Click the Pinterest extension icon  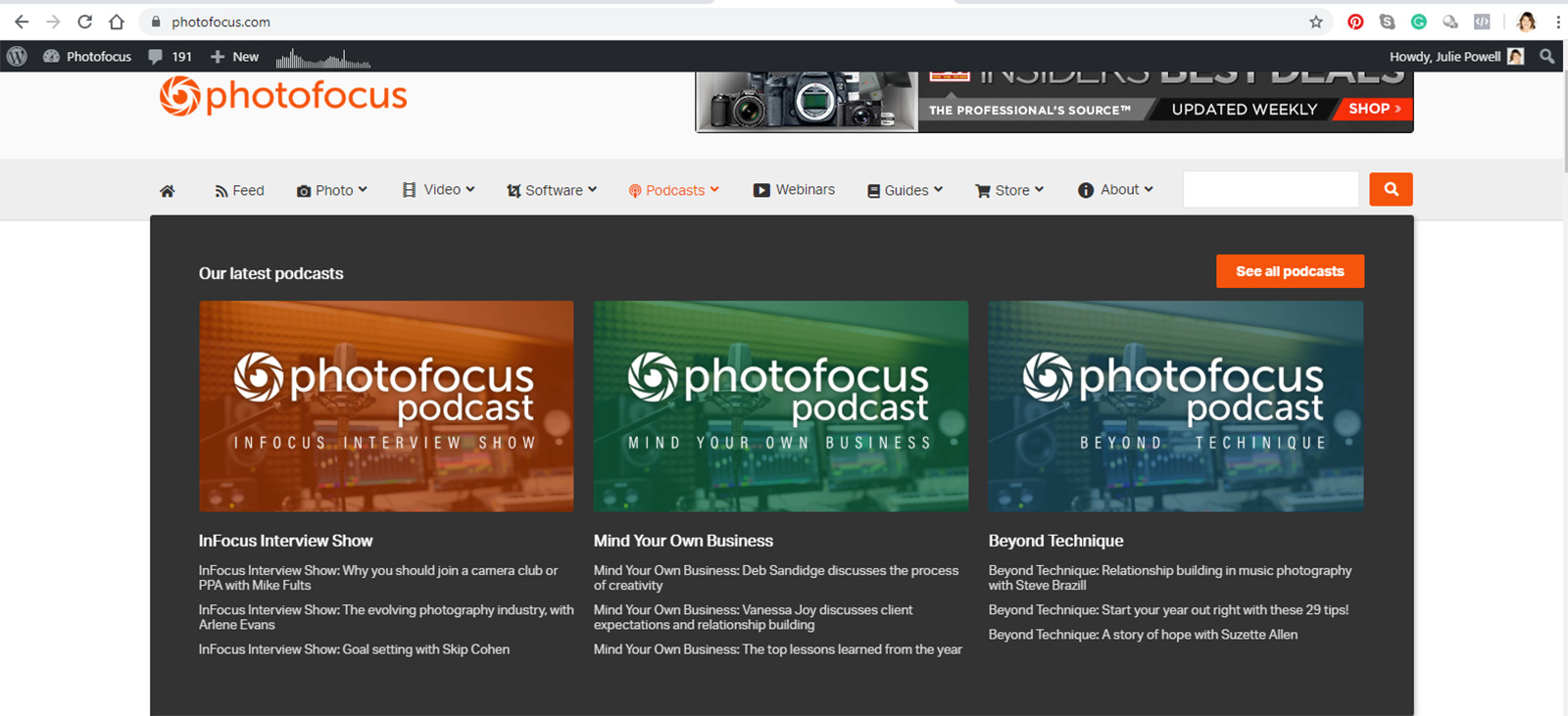(x=1355, y=22)
